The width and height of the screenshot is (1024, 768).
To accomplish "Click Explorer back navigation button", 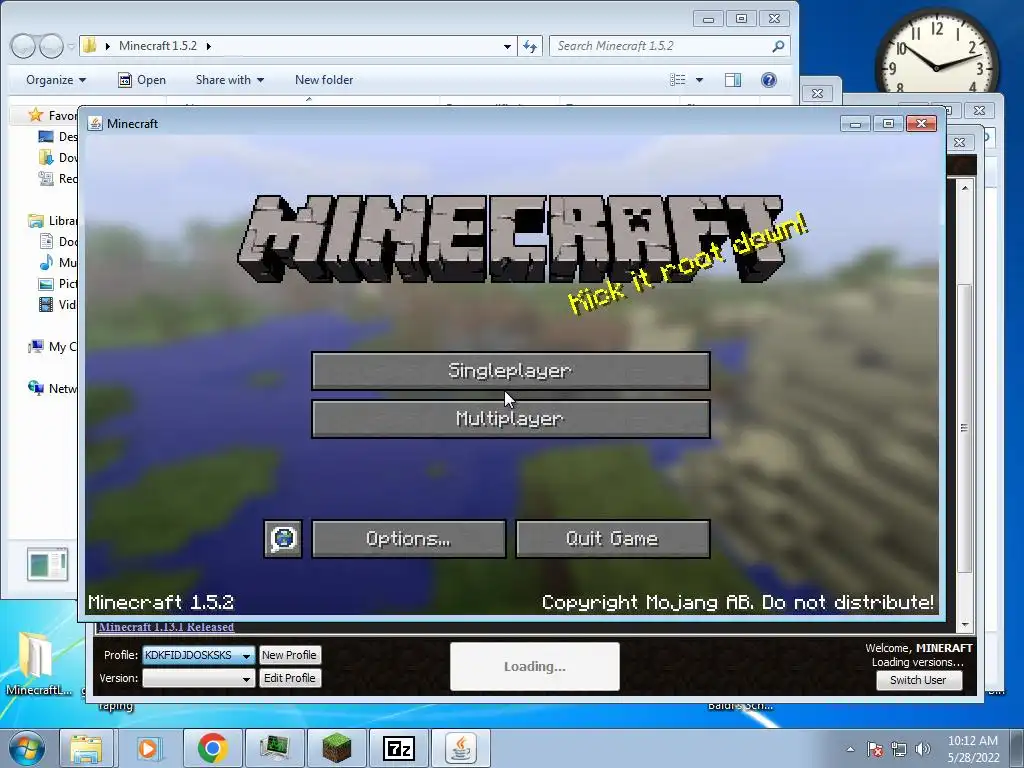I will [23, 46].
